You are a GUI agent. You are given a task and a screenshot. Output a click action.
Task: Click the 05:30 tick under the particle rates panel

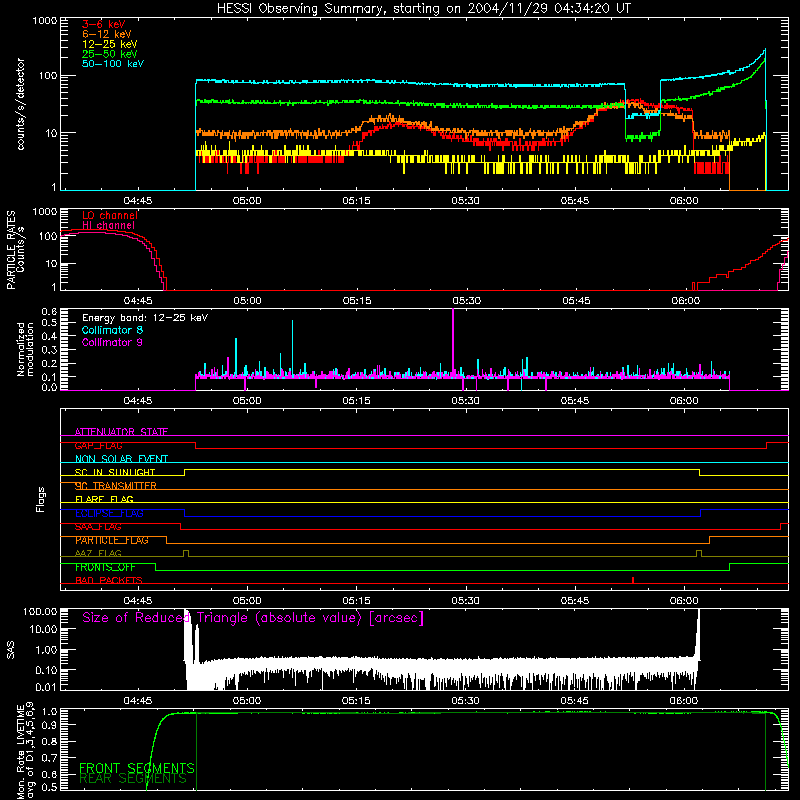click(466, 301)
